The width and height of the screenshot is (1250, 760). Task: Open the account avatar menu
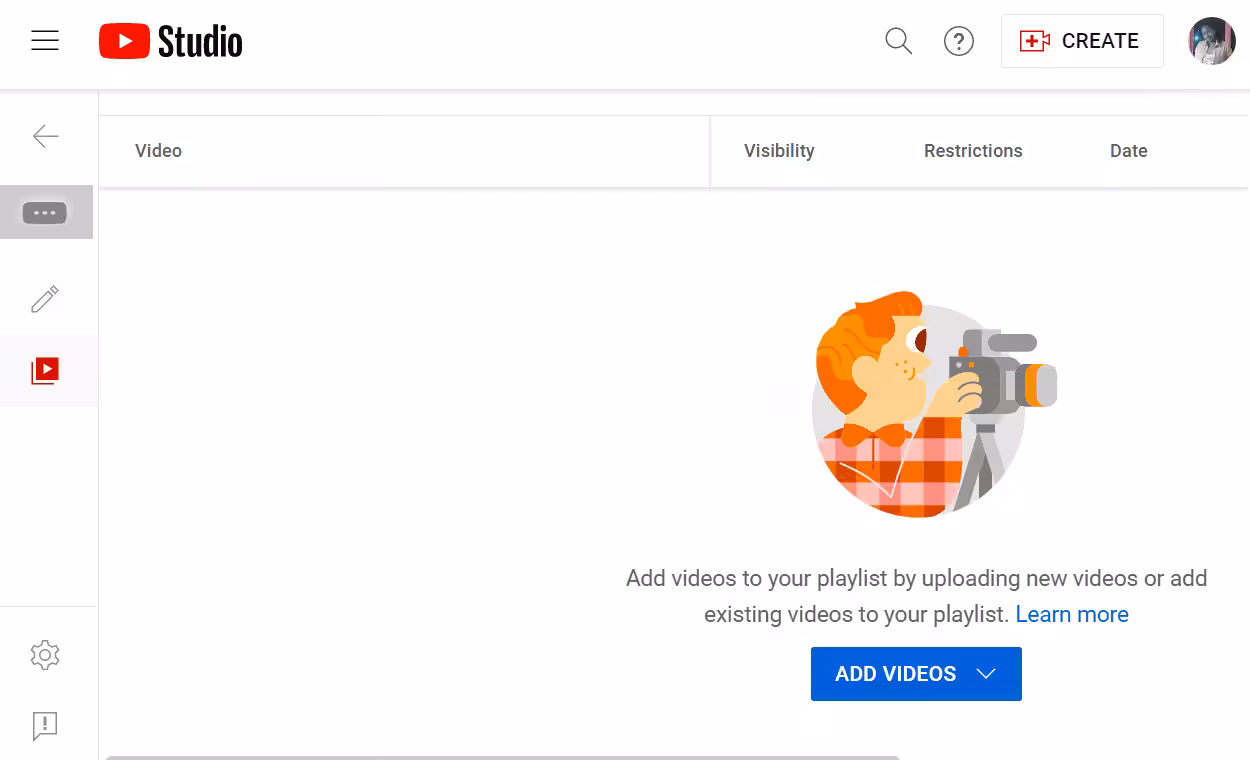coord(1212,41)
